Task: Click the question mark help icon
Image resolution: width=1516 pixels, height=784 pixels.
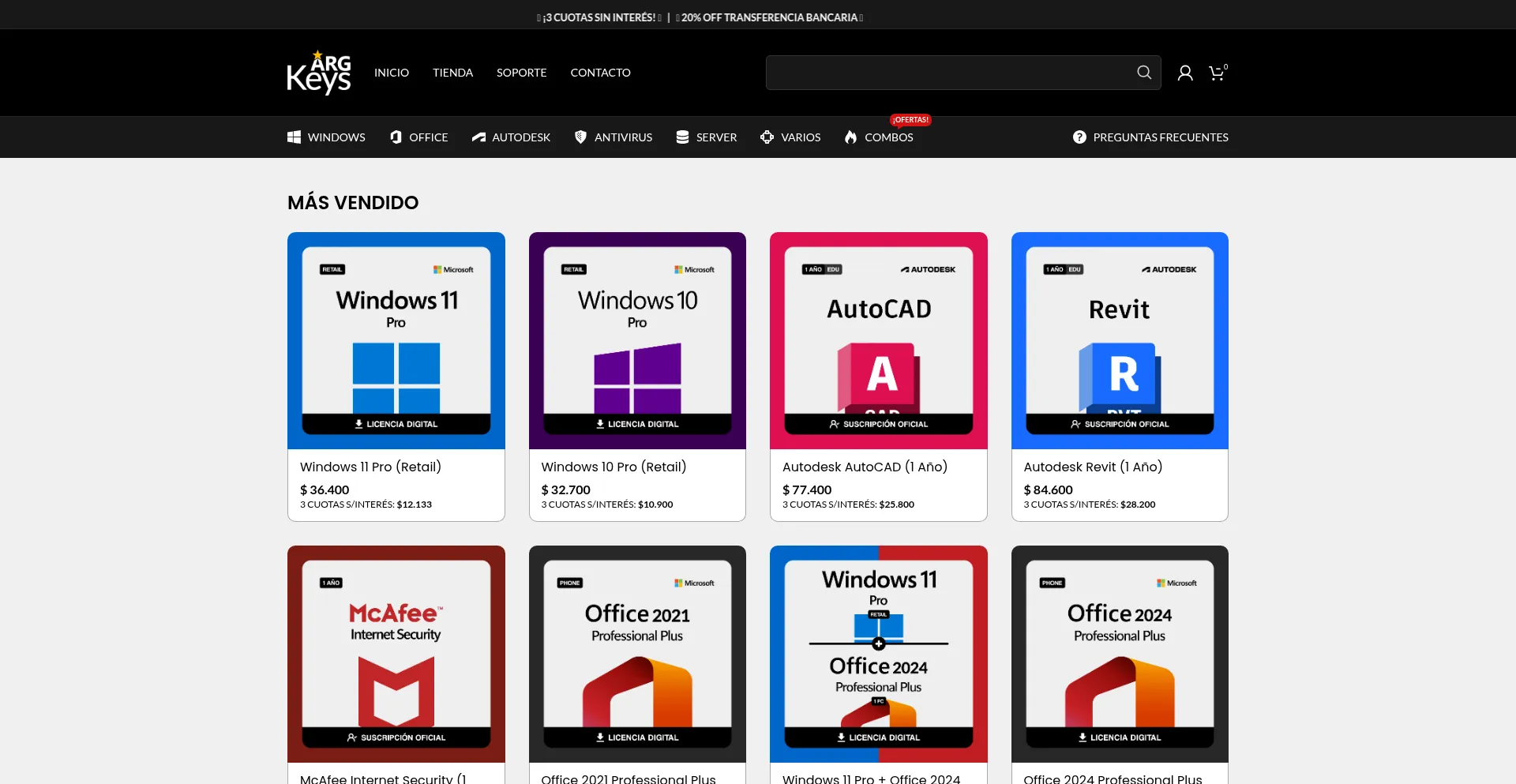Action: 1079,137
